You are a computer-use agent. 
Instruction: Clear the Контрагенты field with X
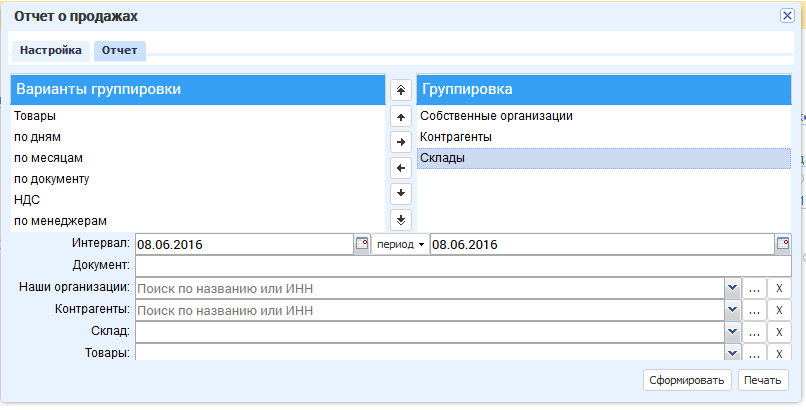click(x=779, y=310)
